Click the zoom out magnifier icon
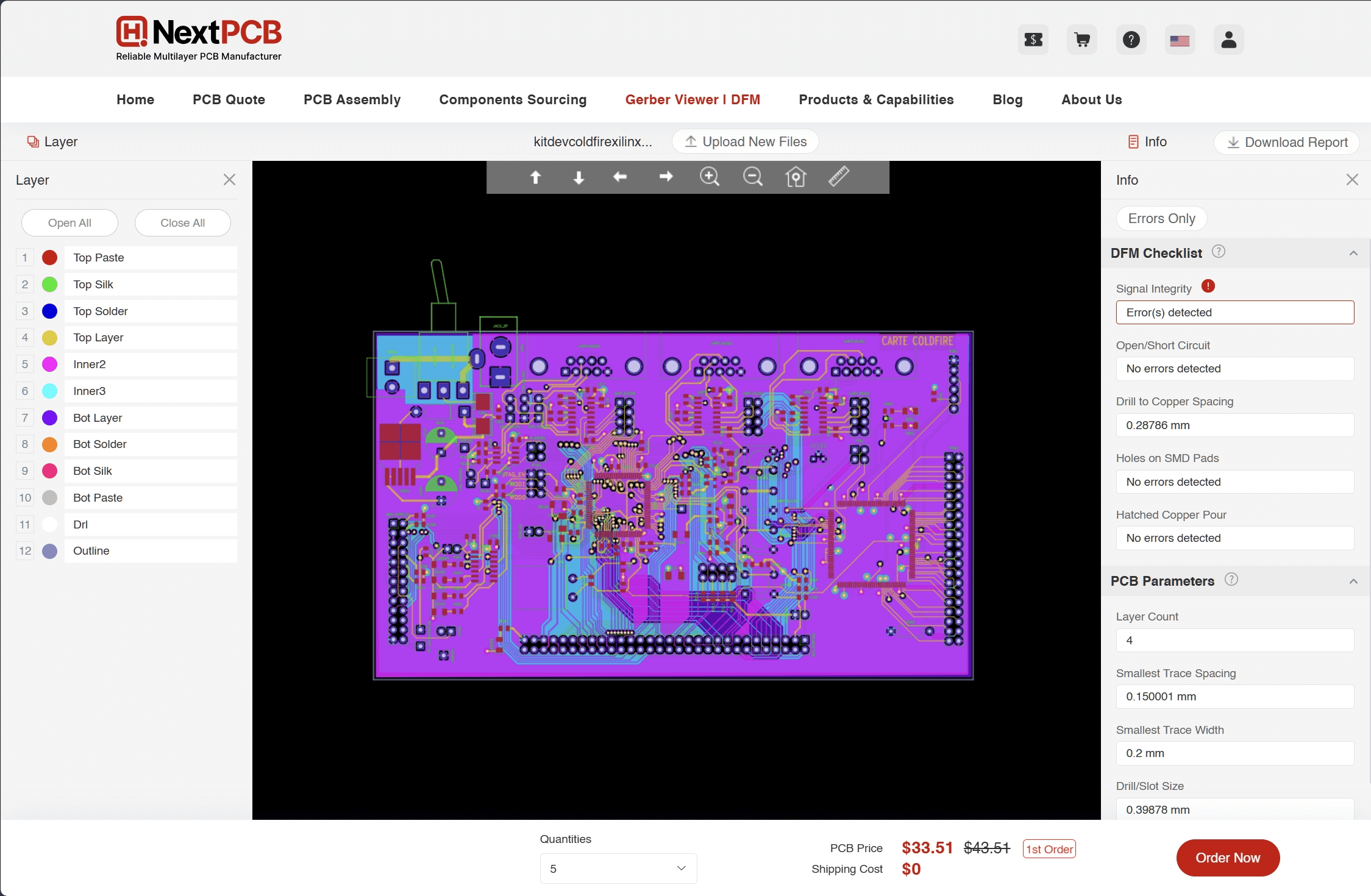Viewport: 1371px width, 896px height. coord(753,177)
